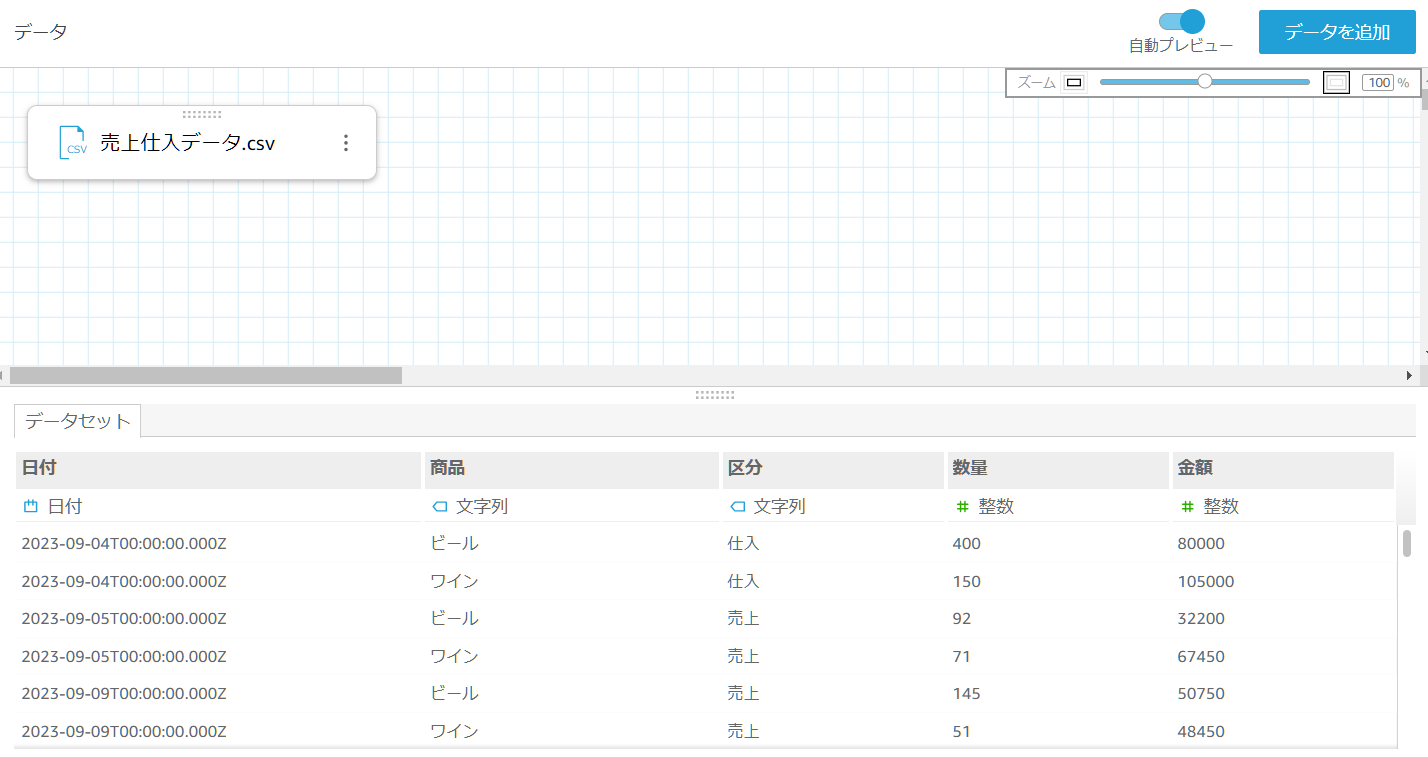Click the left arrow of the horizontal scrollbar
Viewport: 1428px width, 757px height.
pyautogui.click(x=4, y=376)
